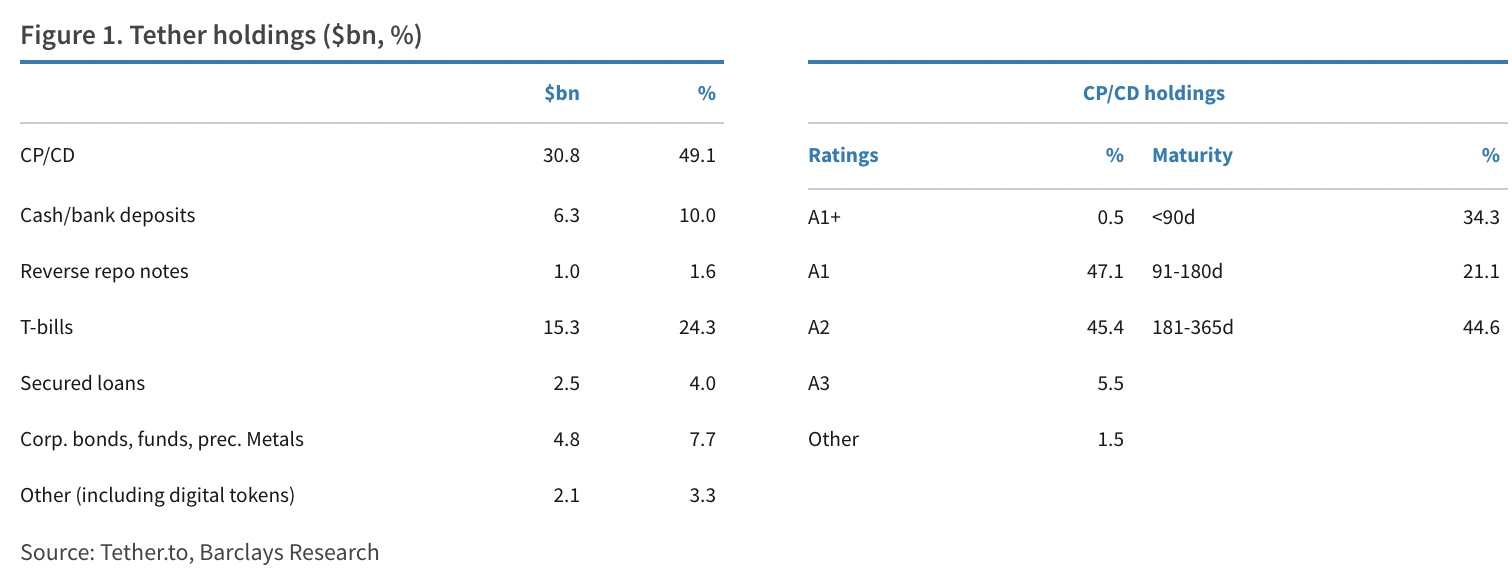Click Corp. bonds, funds, prec. Metals row
The width and height of the screenshot is (1512, 572).
coord(162,439)
